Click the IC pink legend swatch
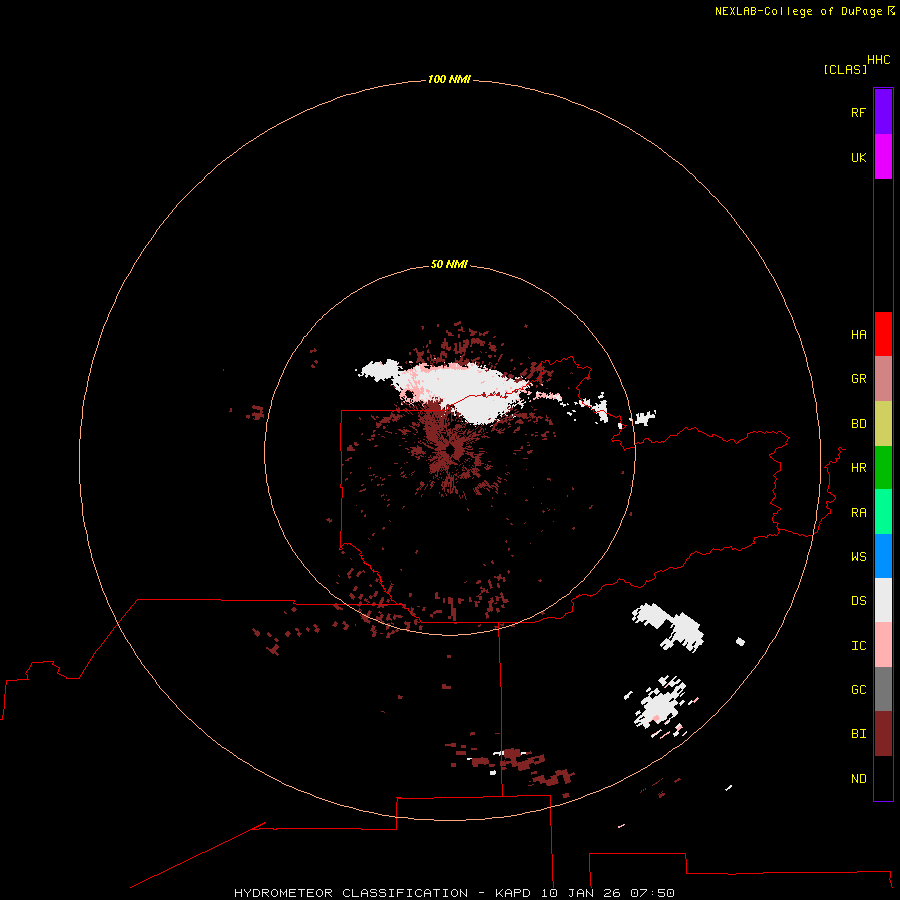This screenshot has width=900, height=900. [883, 645]
